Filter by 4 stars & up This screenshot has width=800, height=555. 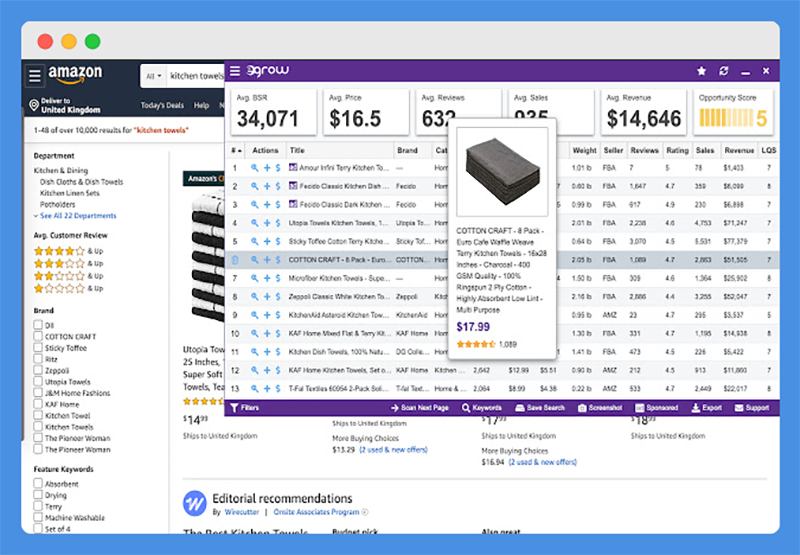click(68, 251)
